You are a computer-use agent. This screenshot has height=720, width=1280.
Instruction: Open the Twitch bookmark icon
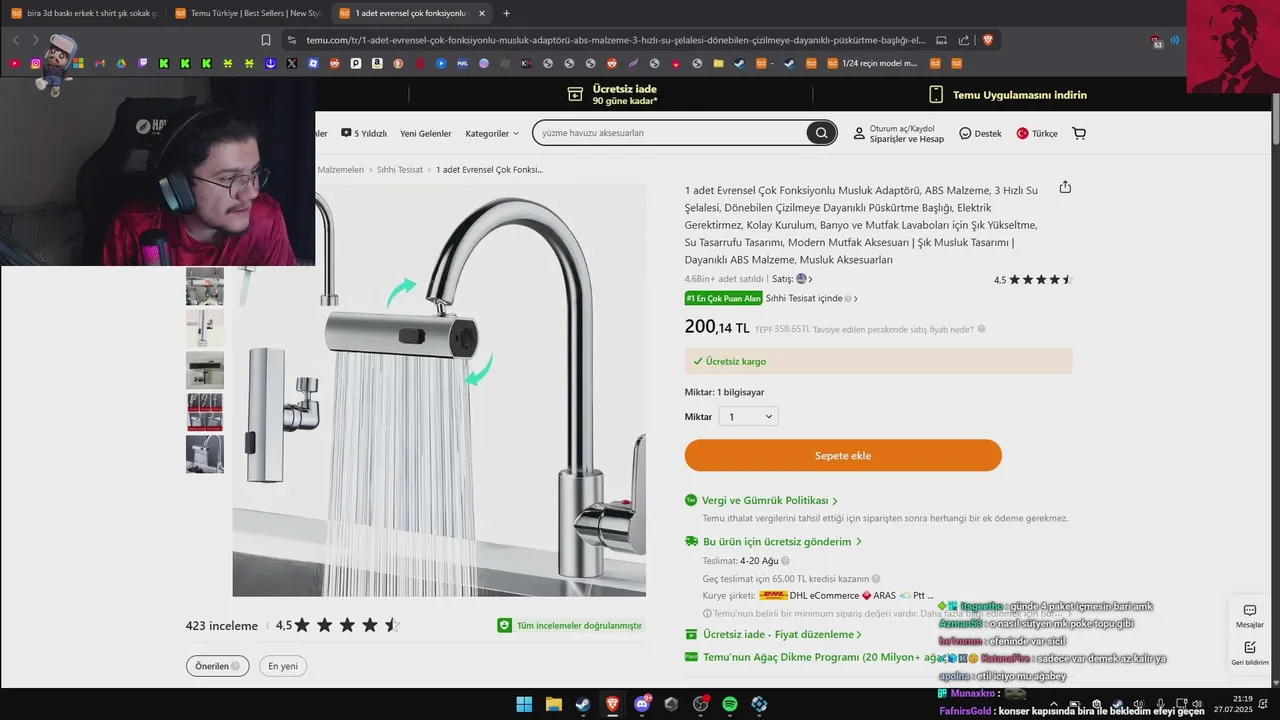(x=143, y=63)
